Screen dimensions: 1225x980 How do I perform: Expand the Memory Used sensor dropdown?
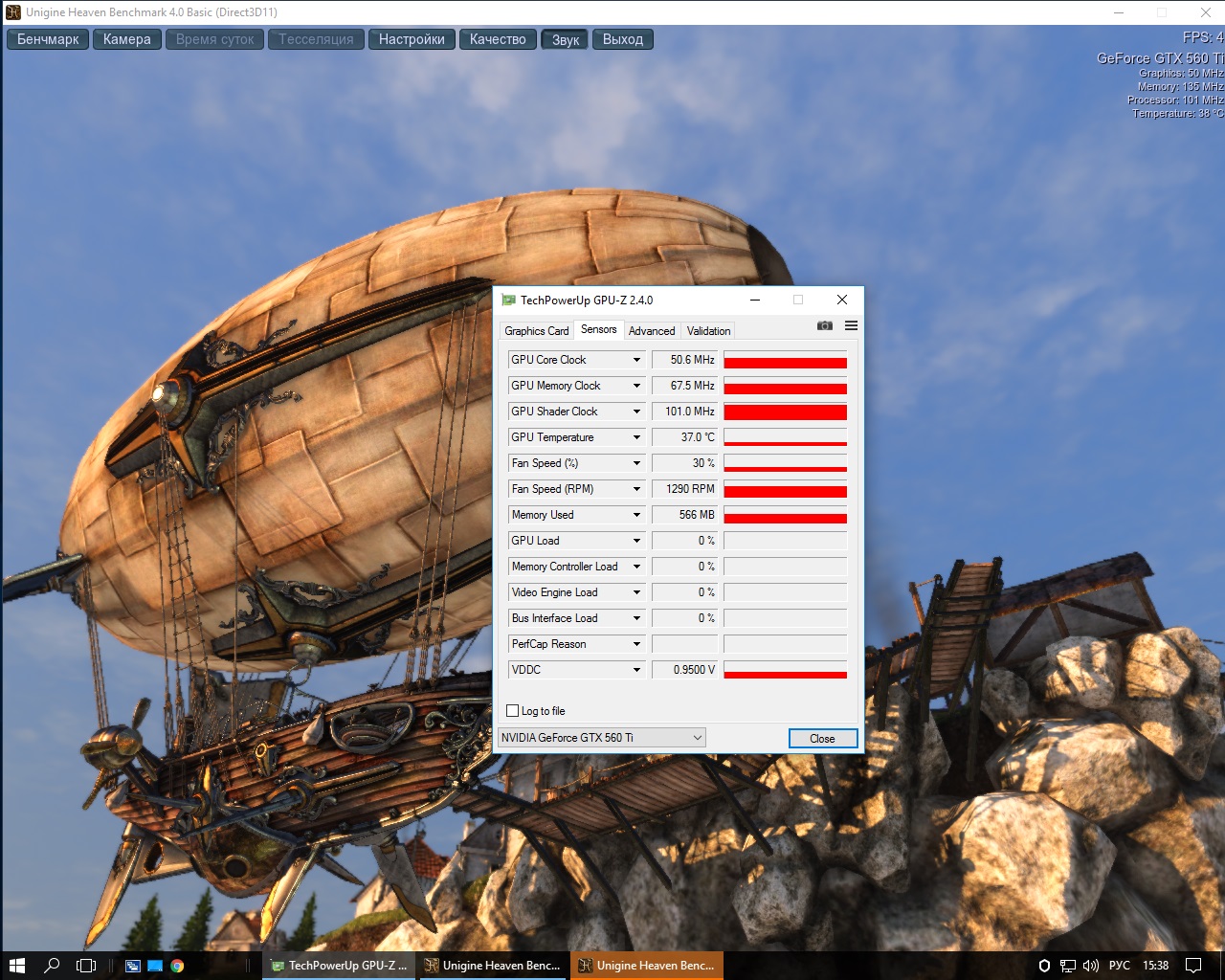[x=636, y=515]
